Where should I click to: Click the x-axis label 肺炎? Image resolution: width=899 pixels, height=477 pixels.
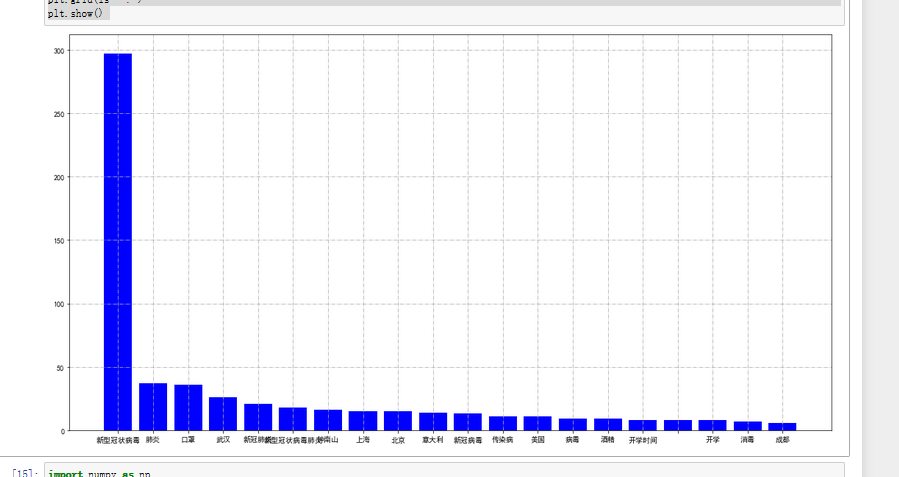153,440
